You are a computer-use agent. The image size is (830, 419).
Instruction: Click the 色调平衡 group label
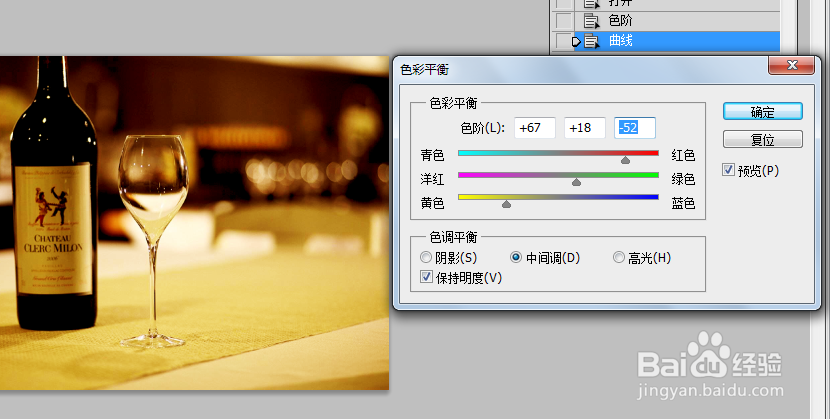coord(454,237)
